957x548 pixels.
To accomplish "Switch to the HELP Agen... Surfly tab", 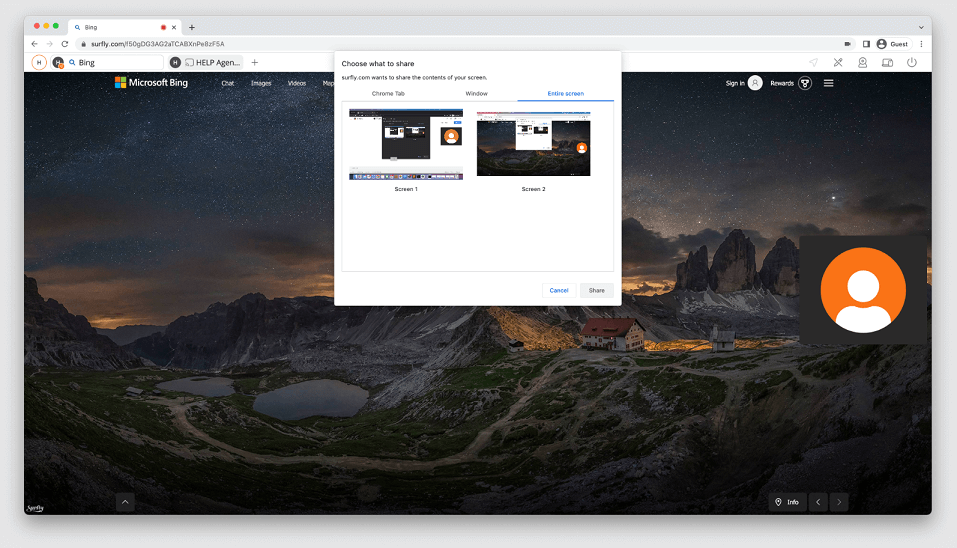I will click(x=206, y=62).
